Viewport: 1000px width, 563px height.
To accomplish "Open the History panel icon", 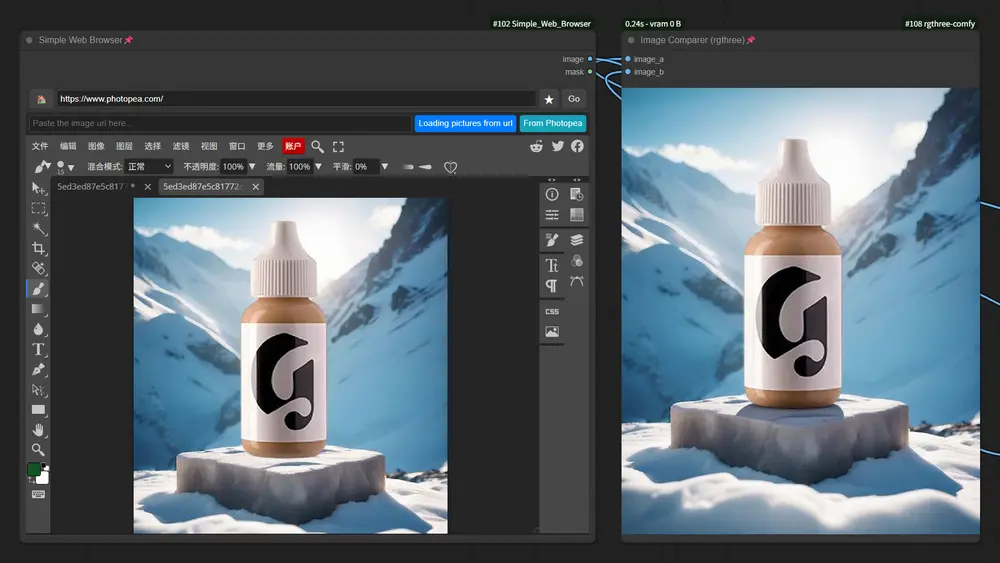I will (x=577, y=194).
